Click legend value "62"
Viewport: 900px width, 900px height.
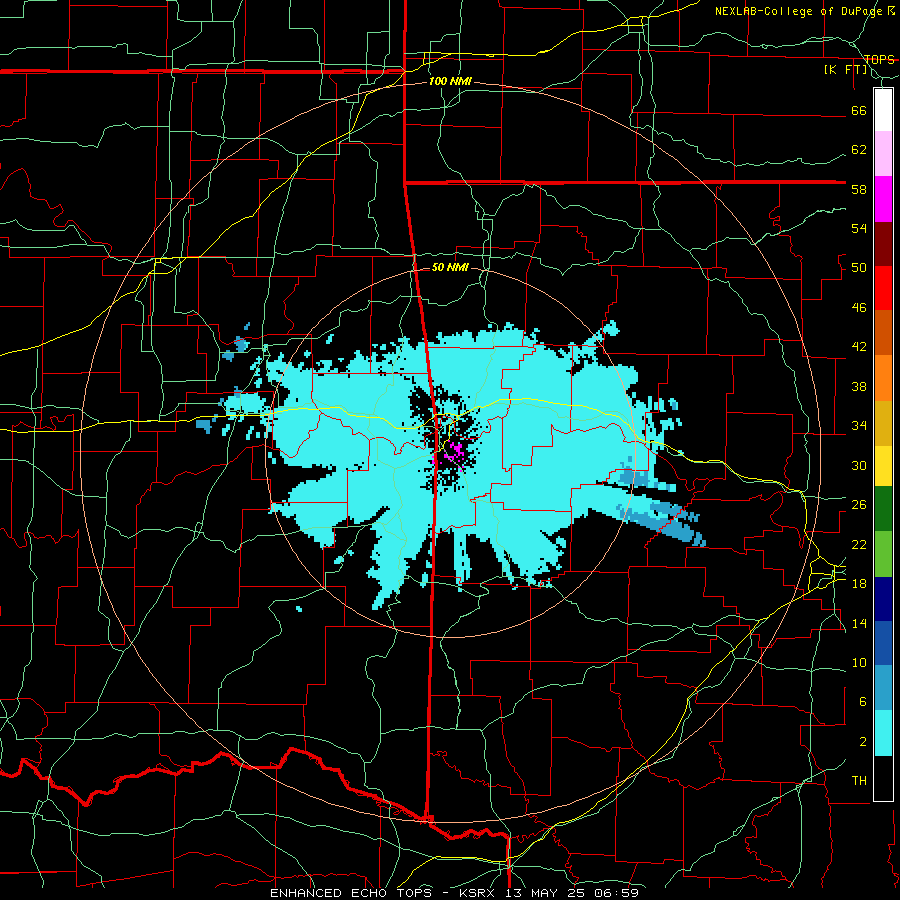click(x=859, y=150)
